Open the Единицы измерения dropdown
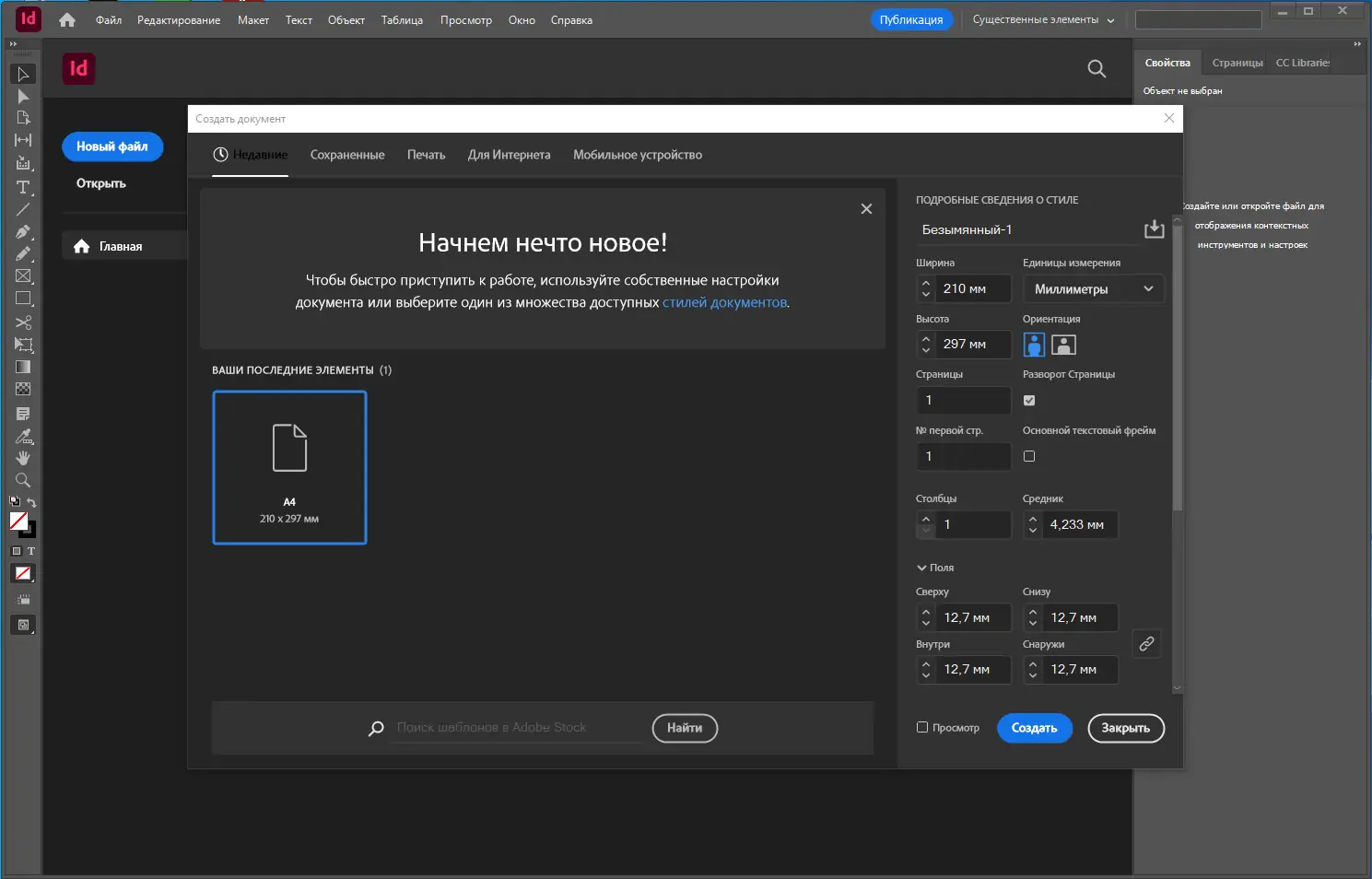 (x=1093, y=288)
